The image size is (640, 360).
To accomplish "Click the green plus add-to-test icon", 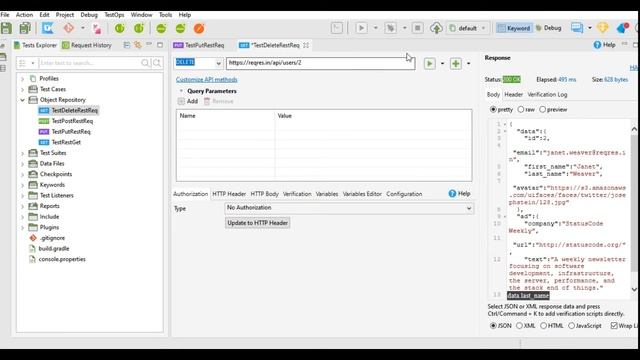I will pyautogui.click(x=456, y=63).
